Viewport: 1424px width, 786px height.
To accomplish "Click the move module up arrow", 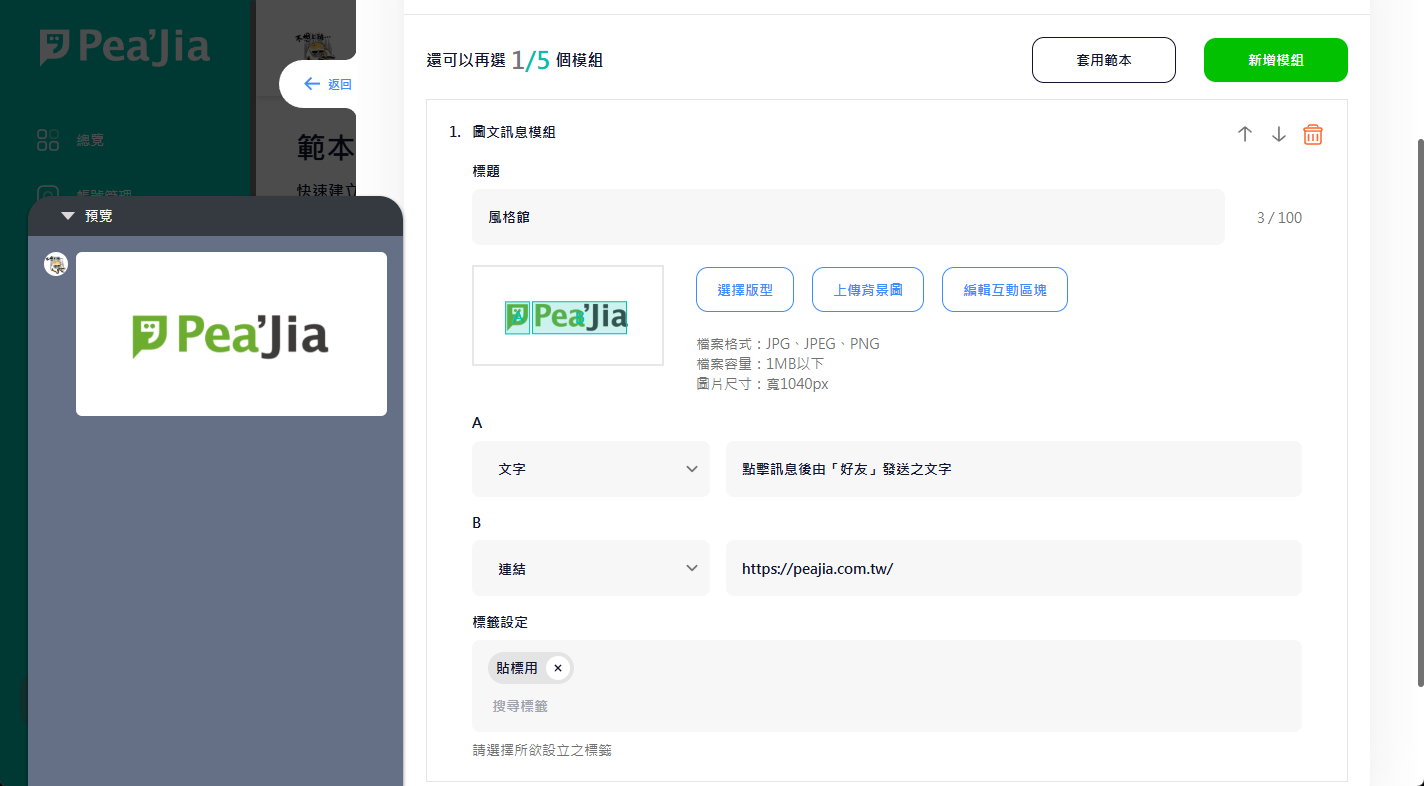I will [x=1245, y=134].
